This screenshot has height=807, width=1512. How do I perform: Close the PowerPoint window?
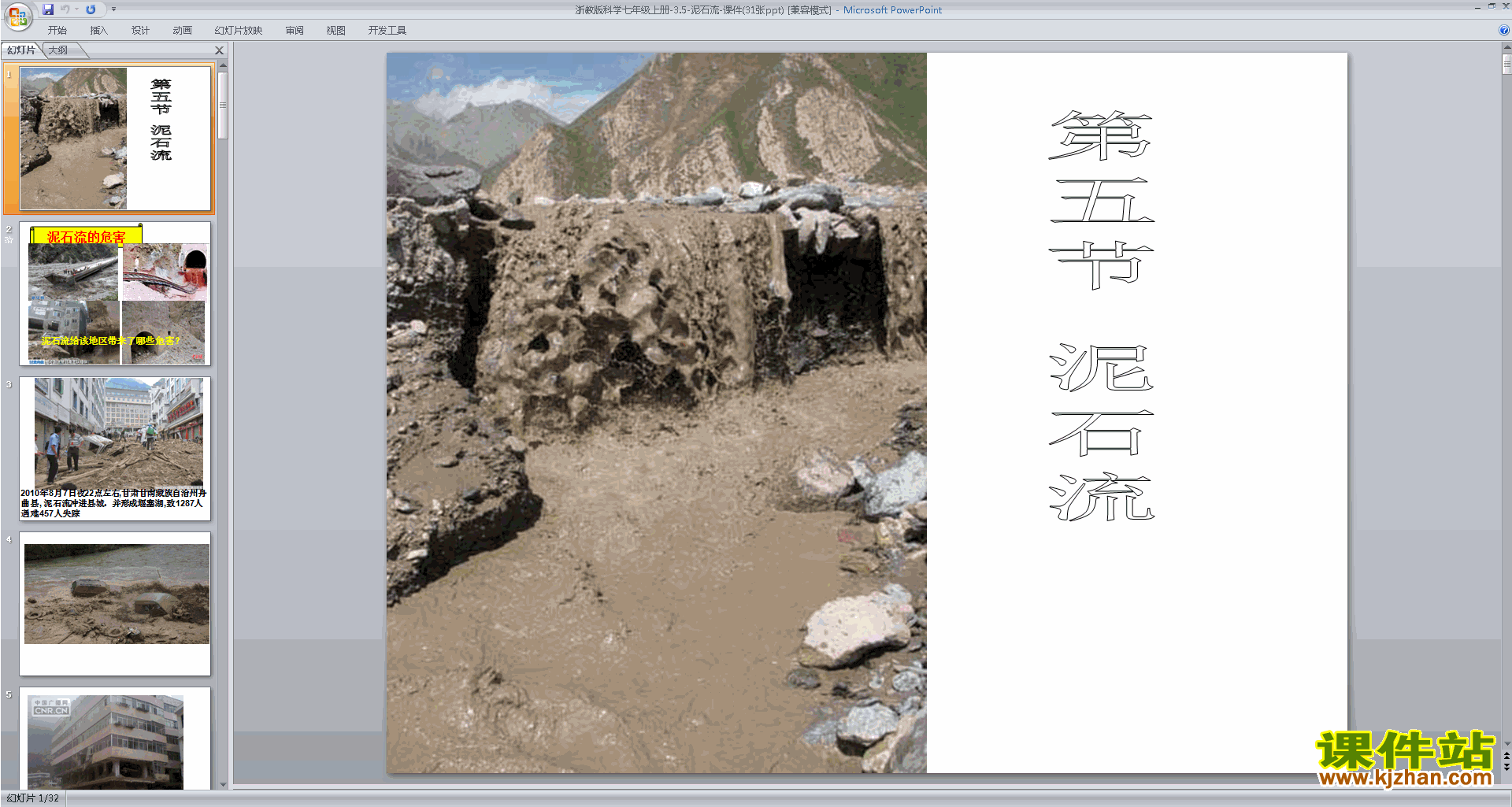click(x=1505, y=6)
